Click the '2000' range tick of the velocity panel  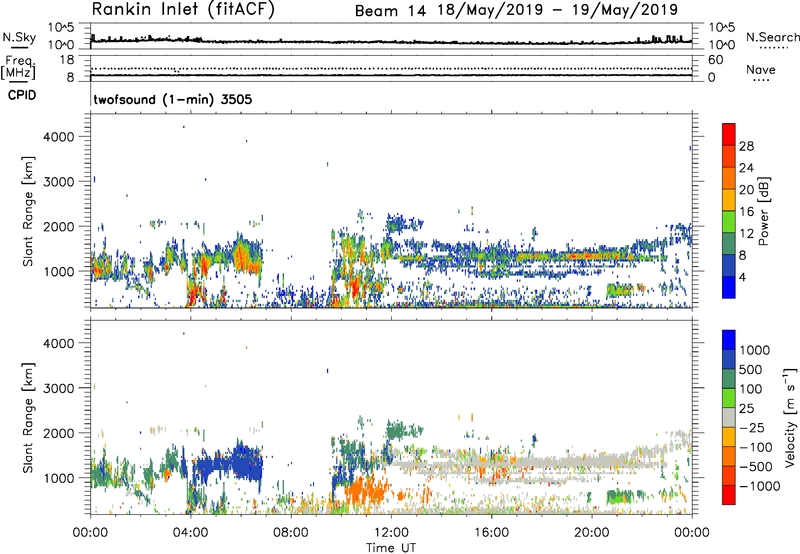pos(59,433)
